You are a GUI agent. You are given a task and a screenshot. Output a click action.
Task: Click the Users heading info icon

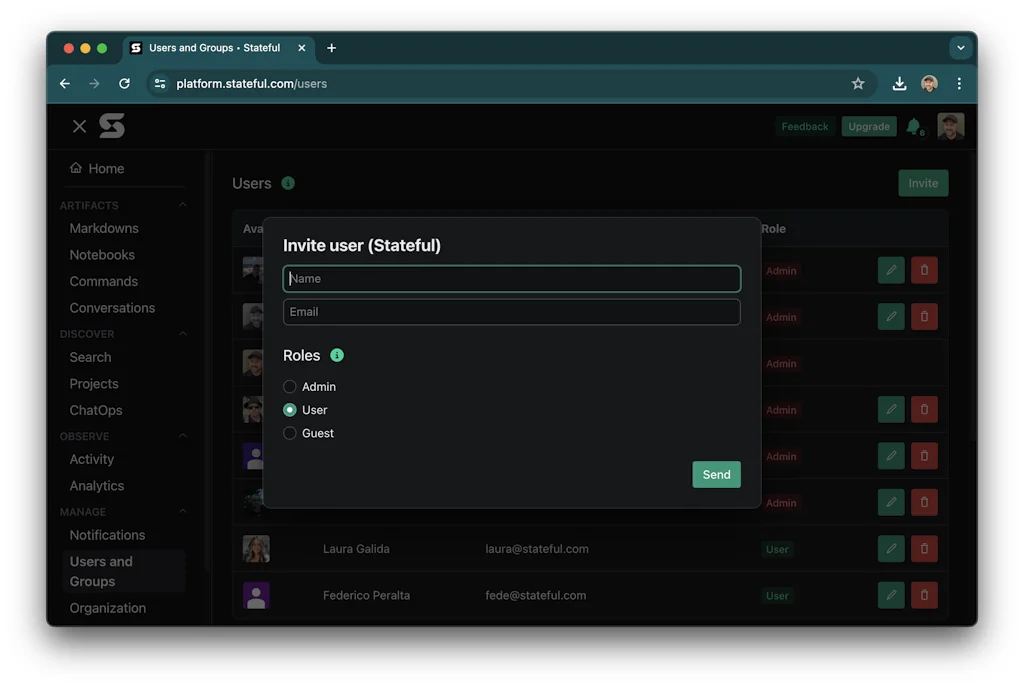tap(288, 183)
